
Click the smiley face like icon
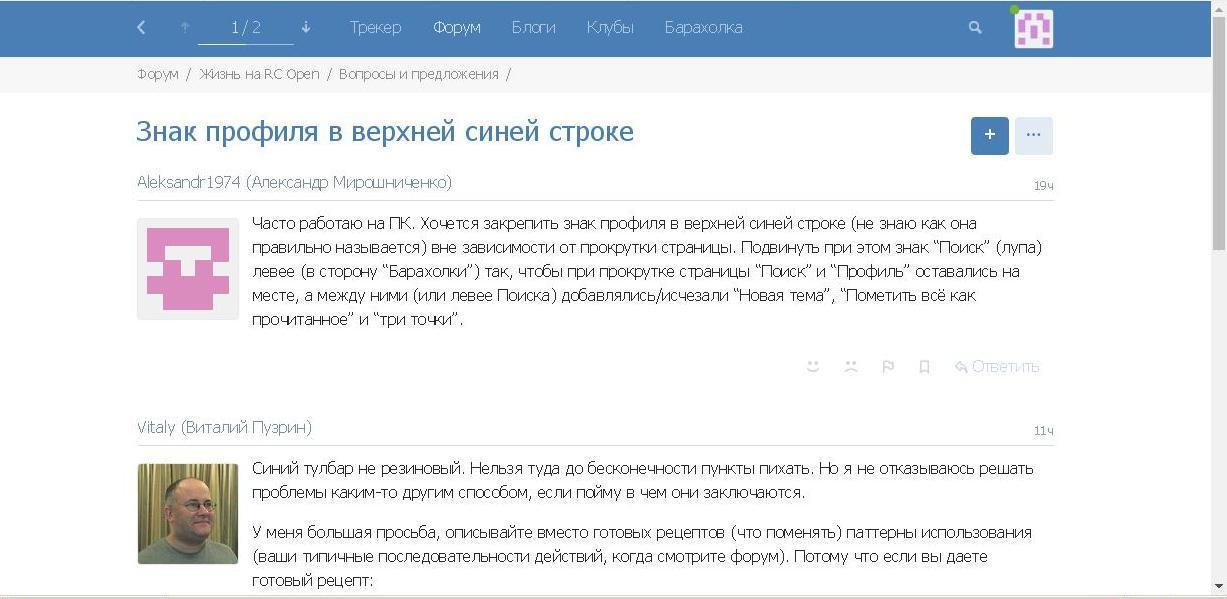coord(813,367)
